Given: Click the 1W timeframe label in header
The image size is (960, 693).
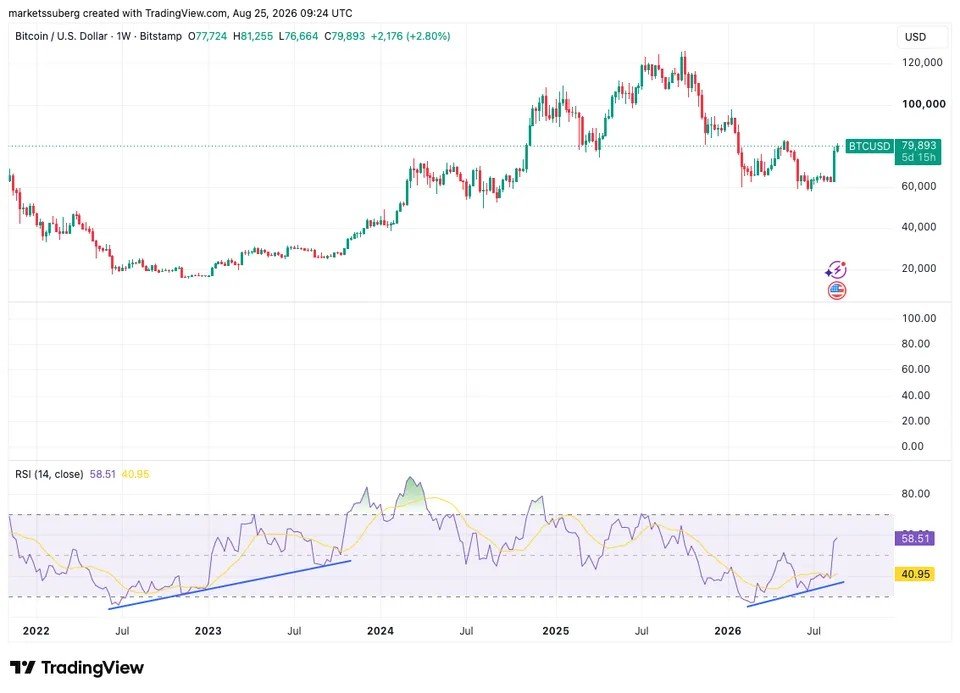Looking at the screenshot, I should (x=124, y=36).
